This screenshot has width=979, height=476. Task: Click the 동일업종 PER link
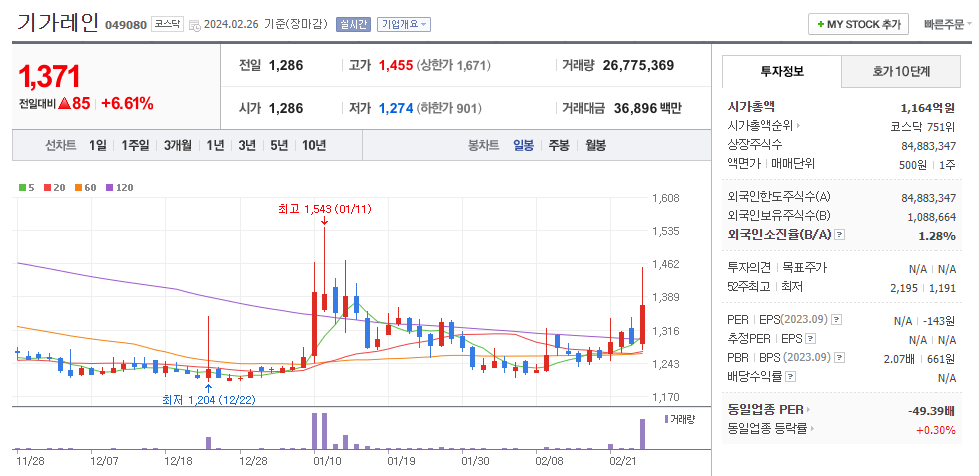pyautogui.click(x=765, y=410)
